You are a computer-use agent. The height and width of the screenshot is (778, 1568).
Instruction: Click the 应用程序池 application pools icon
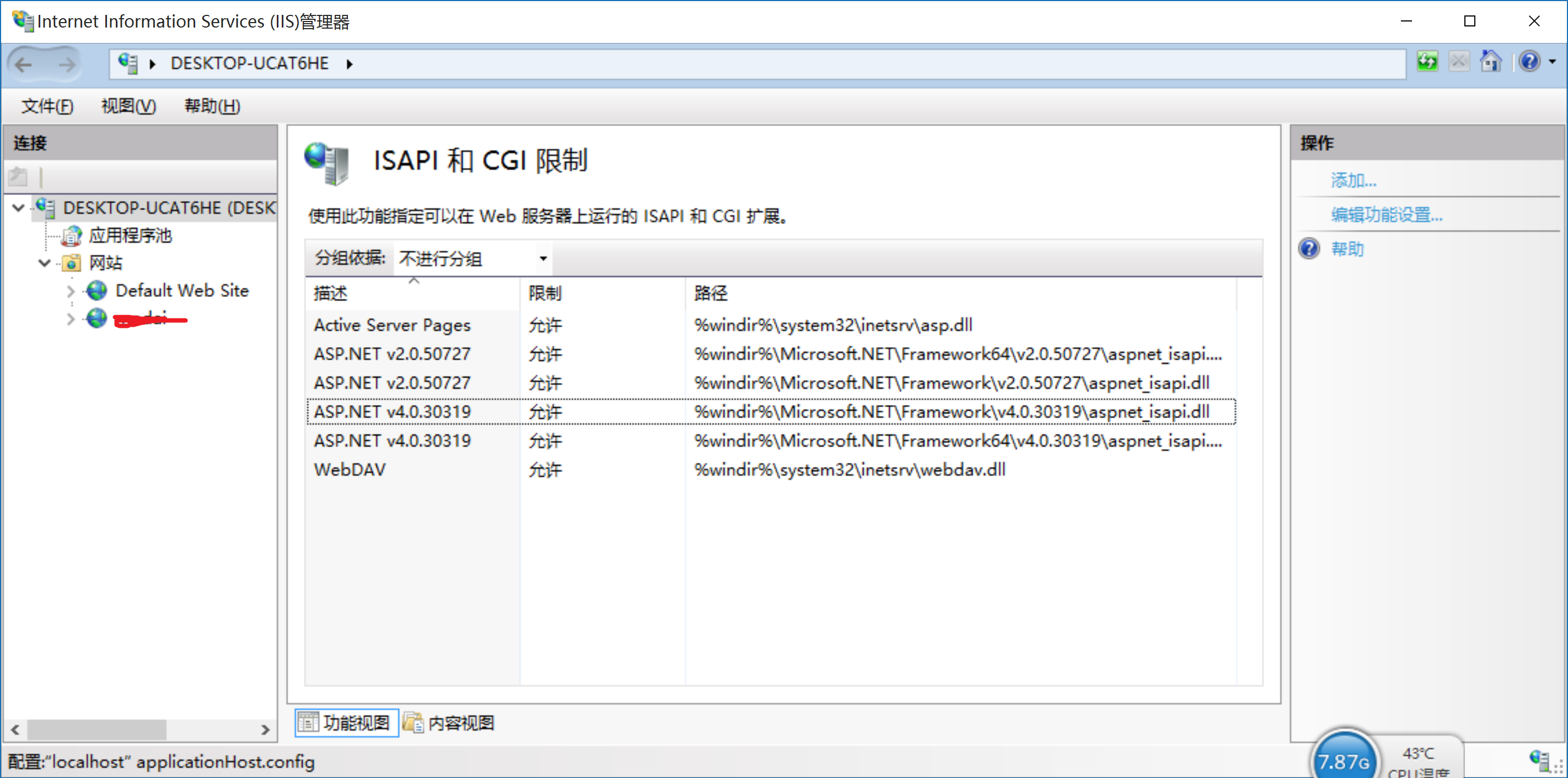point(72,235)
